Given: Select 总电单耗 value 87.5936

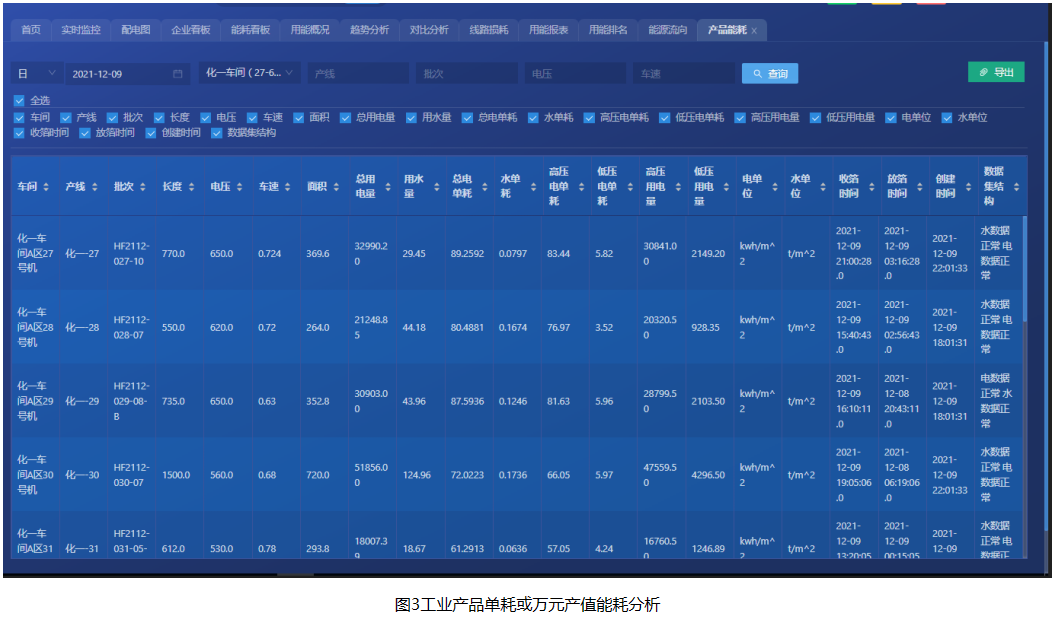Looking at the screenshot, I should pos(467,401).
